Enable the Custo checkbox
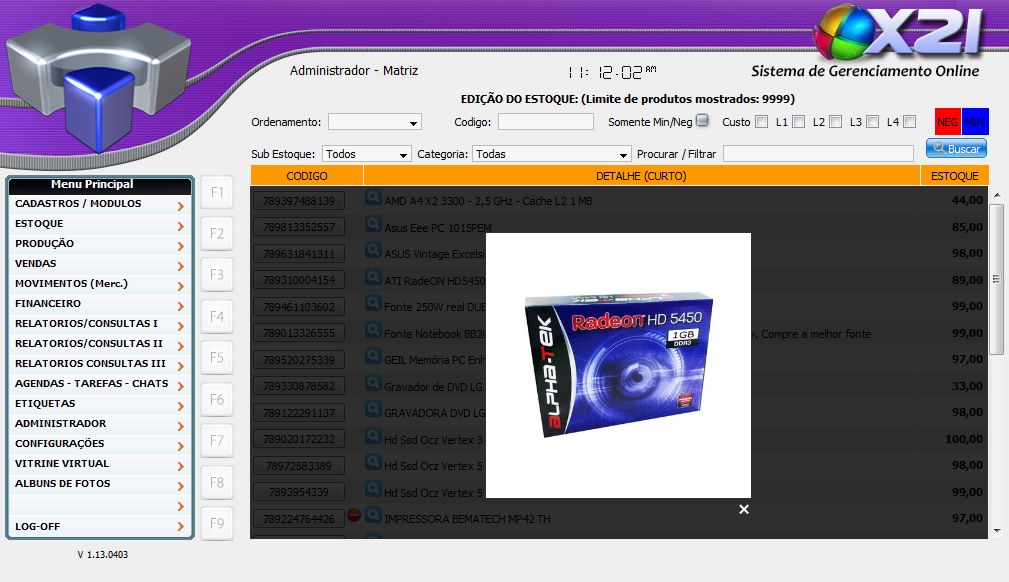Image resolution: width=1009 pixels, height=582 pixels. click(x=761, y=122)
